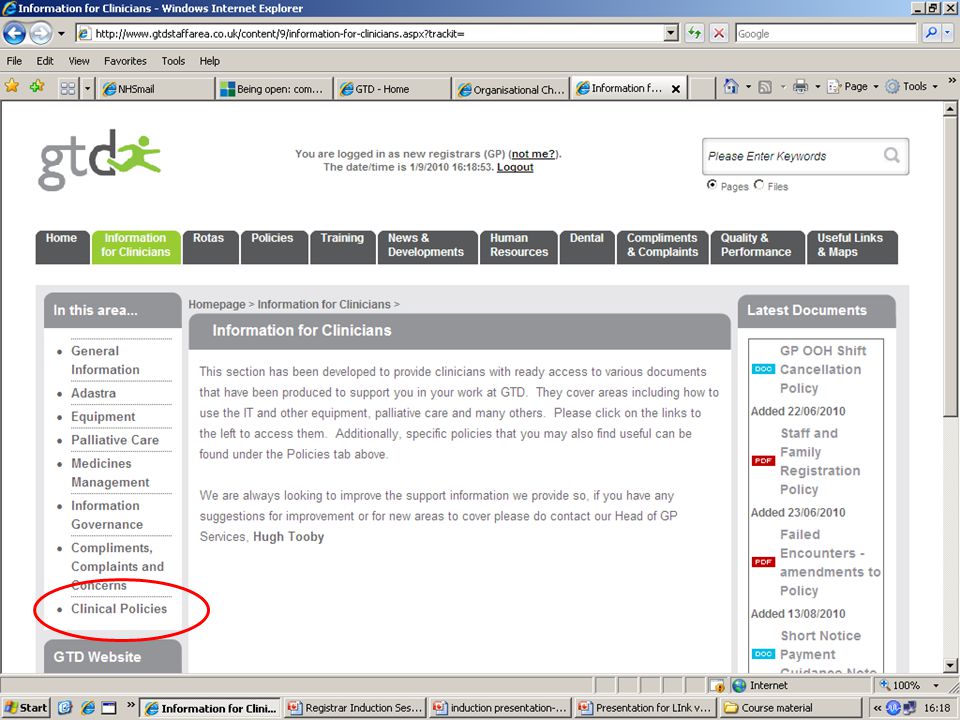Open the Quality & Performance navigation tab
The width and height of the screenshot is (960, 720).
pos(757,247)
